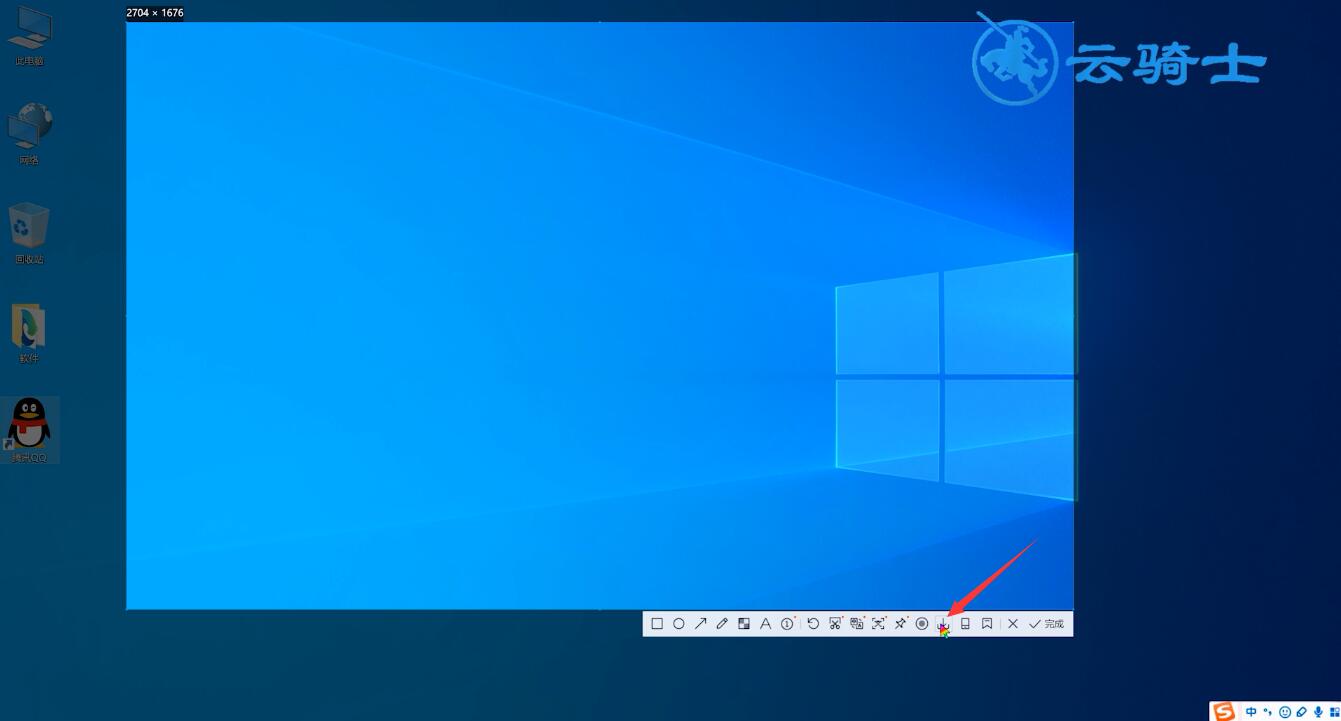Save the screenshot with download icon
Viewport: 1341px width, 721px height.
pos(943,624)
